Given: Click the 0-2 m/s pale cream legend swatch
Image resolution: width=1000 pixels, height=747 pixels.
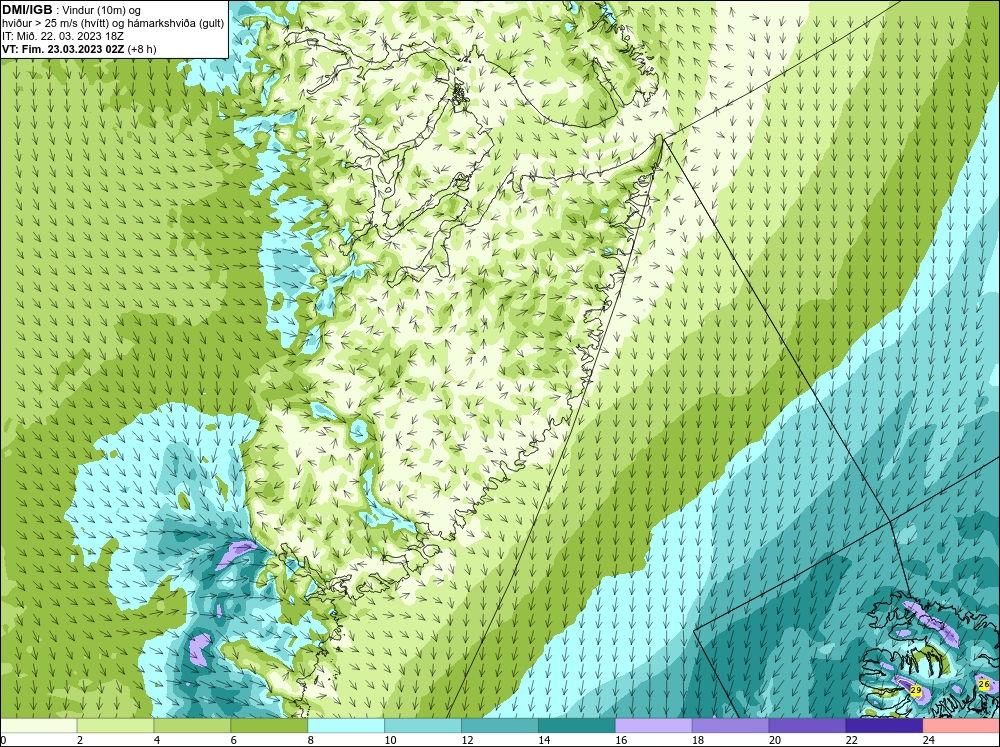Looking at the screenshot, I should click(39, 726).
